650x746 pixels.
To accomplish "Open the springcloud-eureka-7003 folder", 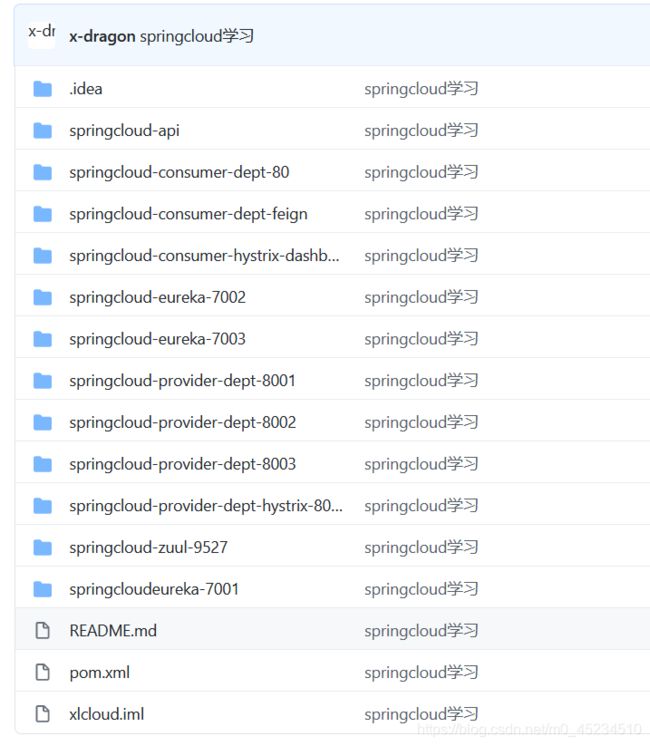I will pos(158,339).
